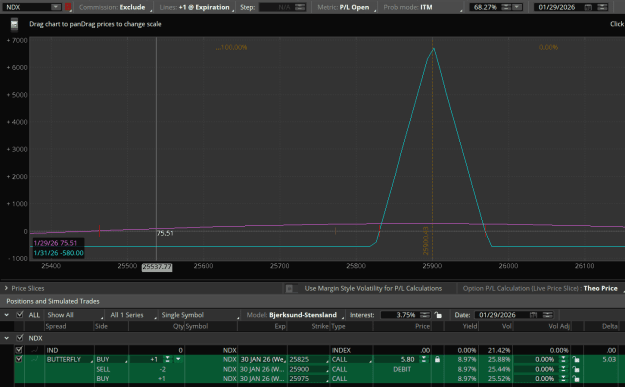Click the chart line icon on IND row

(x=35, y=350)
